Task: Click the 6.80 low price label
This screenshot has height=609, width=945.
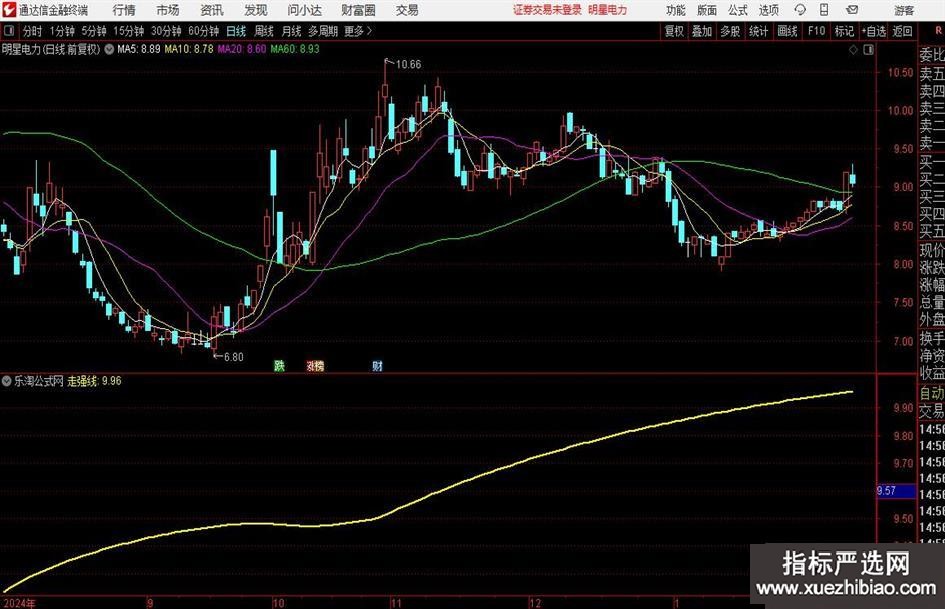Action: (234, 357)
